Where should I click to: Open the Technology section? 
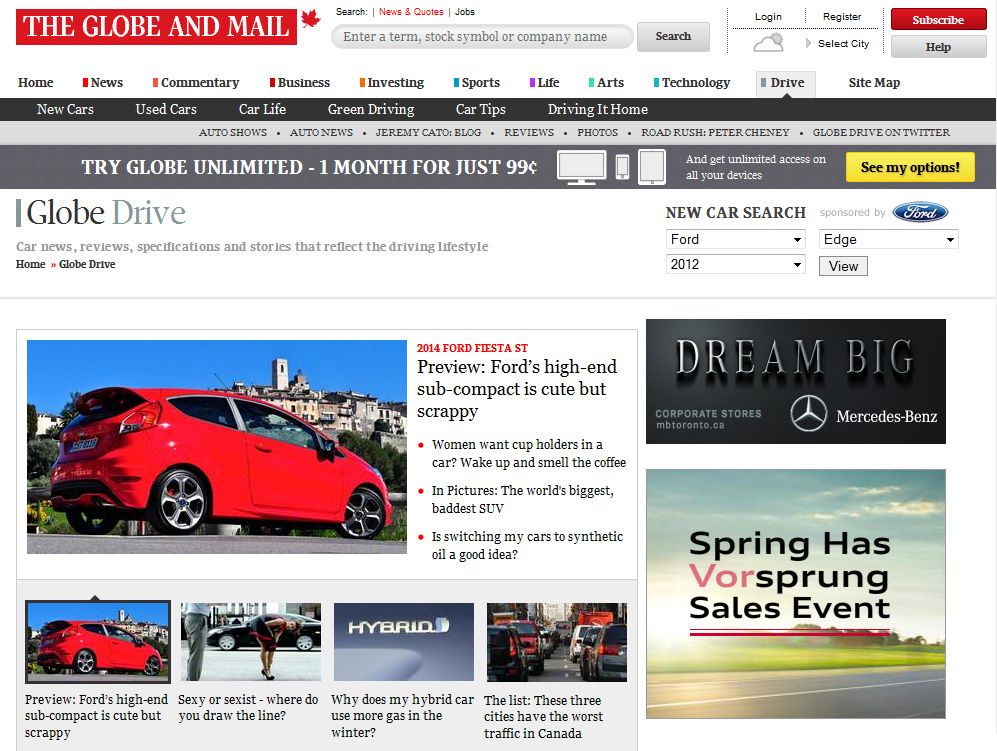tap(692, 83)
